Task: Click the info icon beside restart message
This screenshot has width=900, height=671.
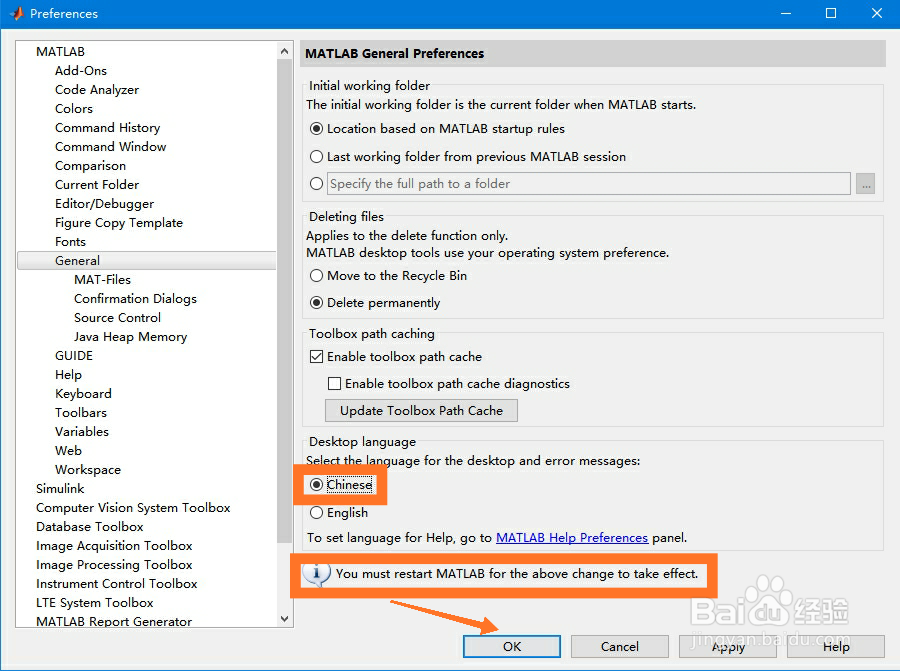Action: pos(316,574)
